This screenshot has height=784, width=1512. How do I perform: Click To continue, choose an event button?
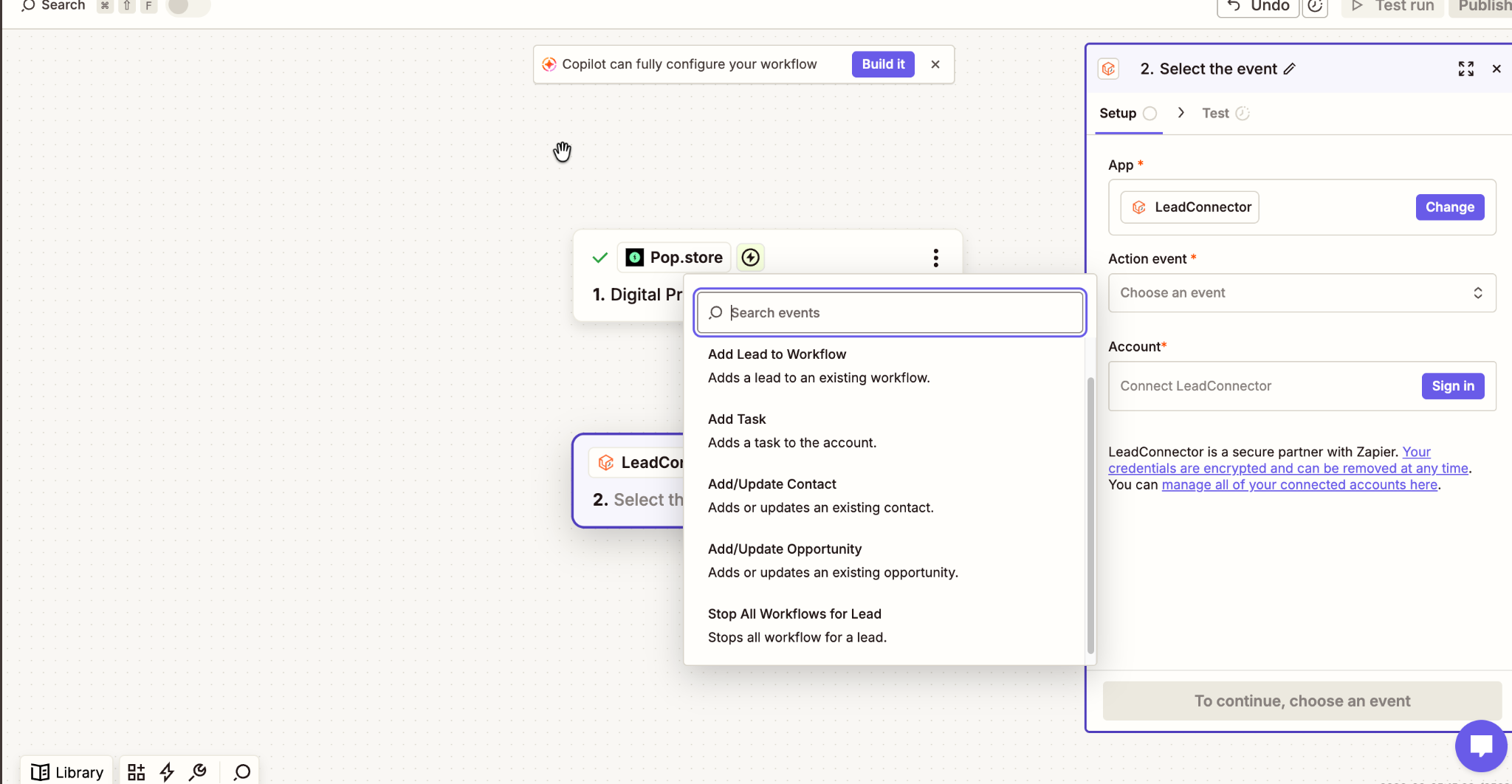coord(1302,701)
